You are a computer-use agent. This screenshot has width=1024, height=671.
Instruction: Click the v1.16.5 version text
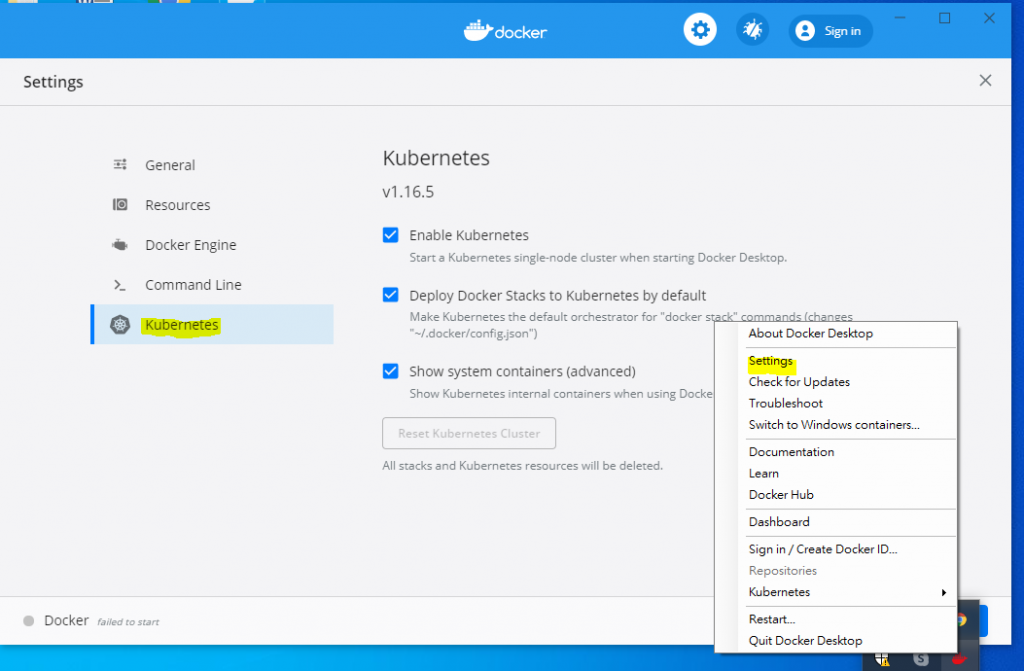pos(408,191)
